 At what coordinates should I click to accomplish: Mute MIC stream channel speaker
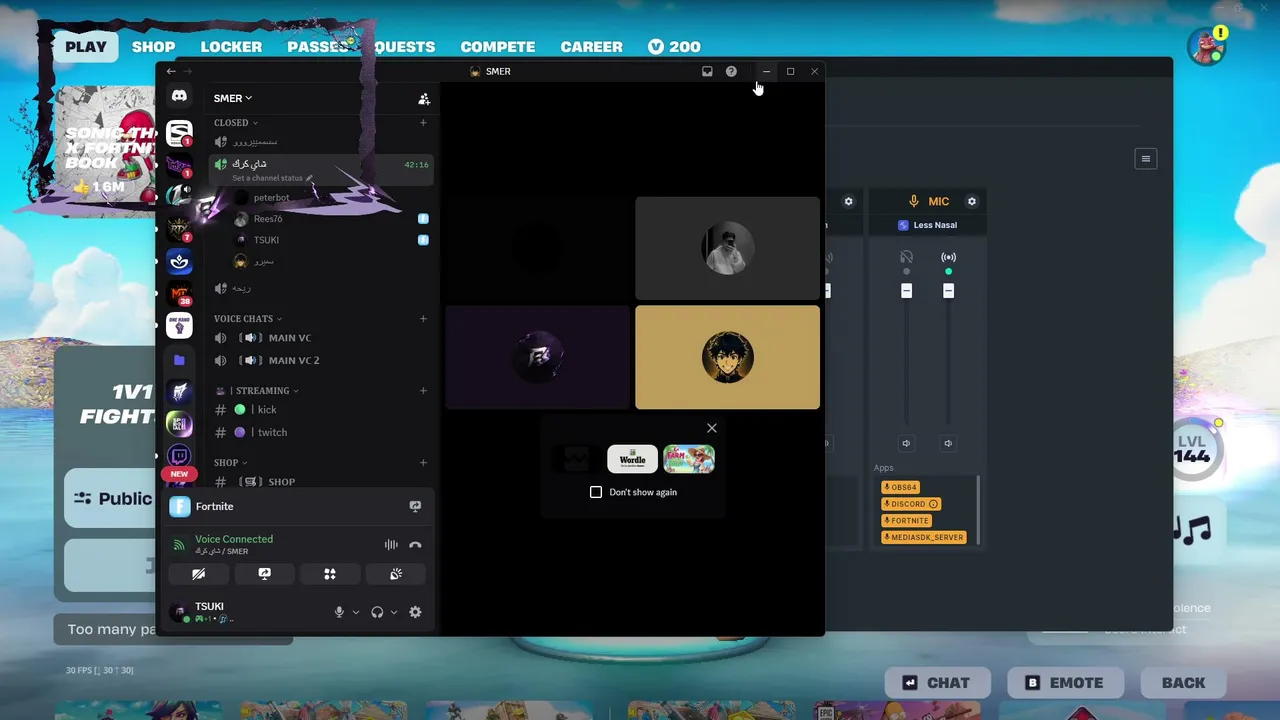[948, 443]
